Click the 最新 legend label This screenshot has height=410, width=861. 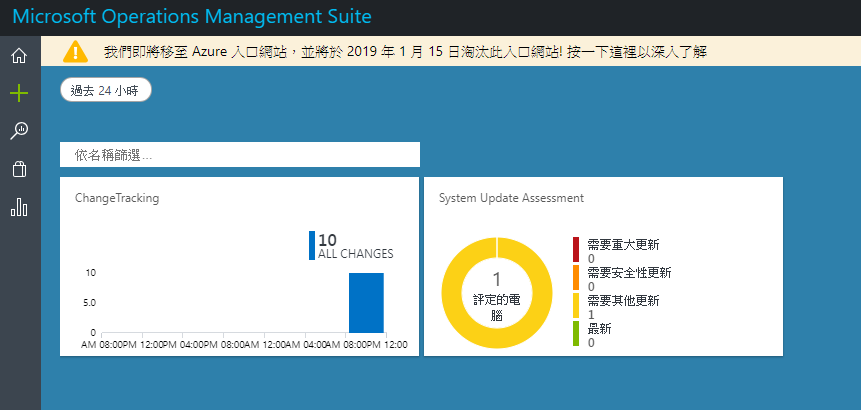tap(599, 329)
